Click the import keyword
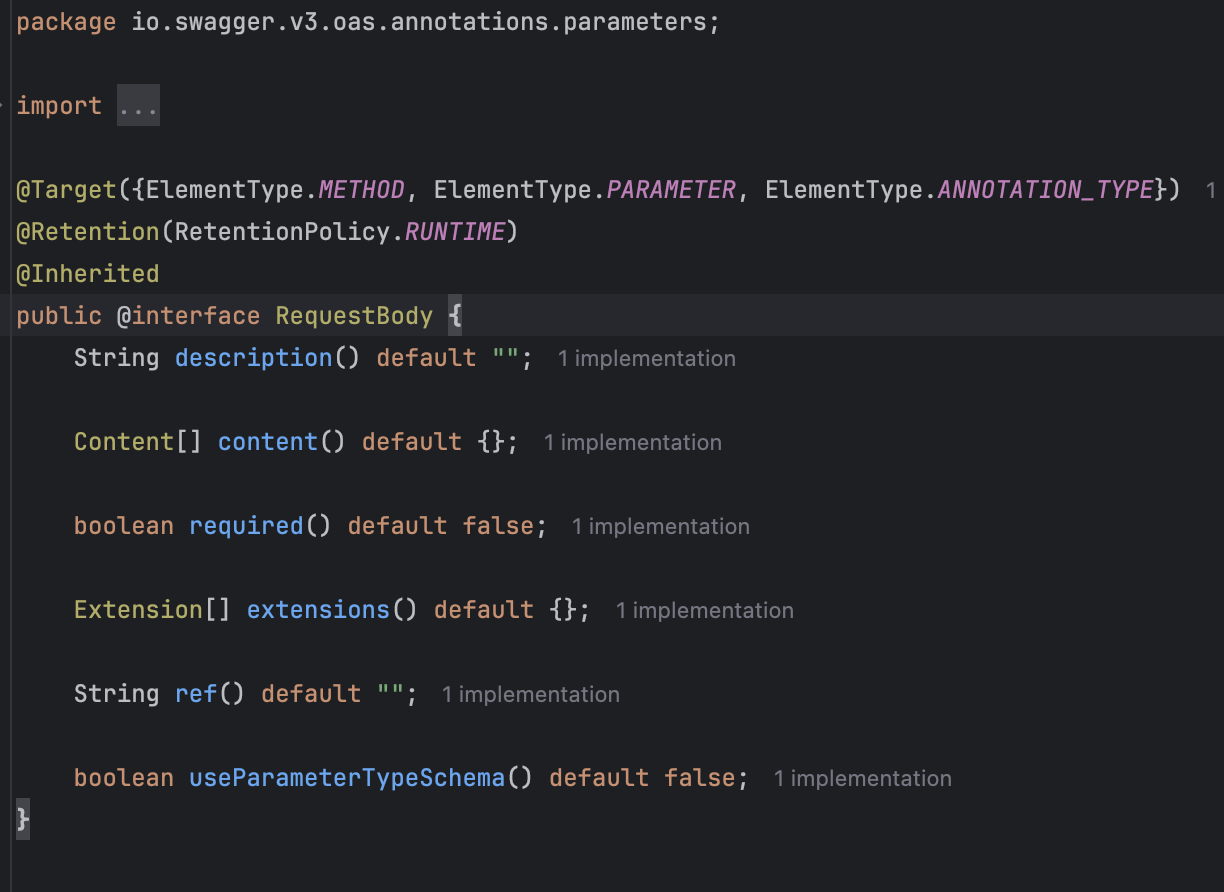Image resolution: width=1224 pixels, height=892 pixels. tap(59, 106)
